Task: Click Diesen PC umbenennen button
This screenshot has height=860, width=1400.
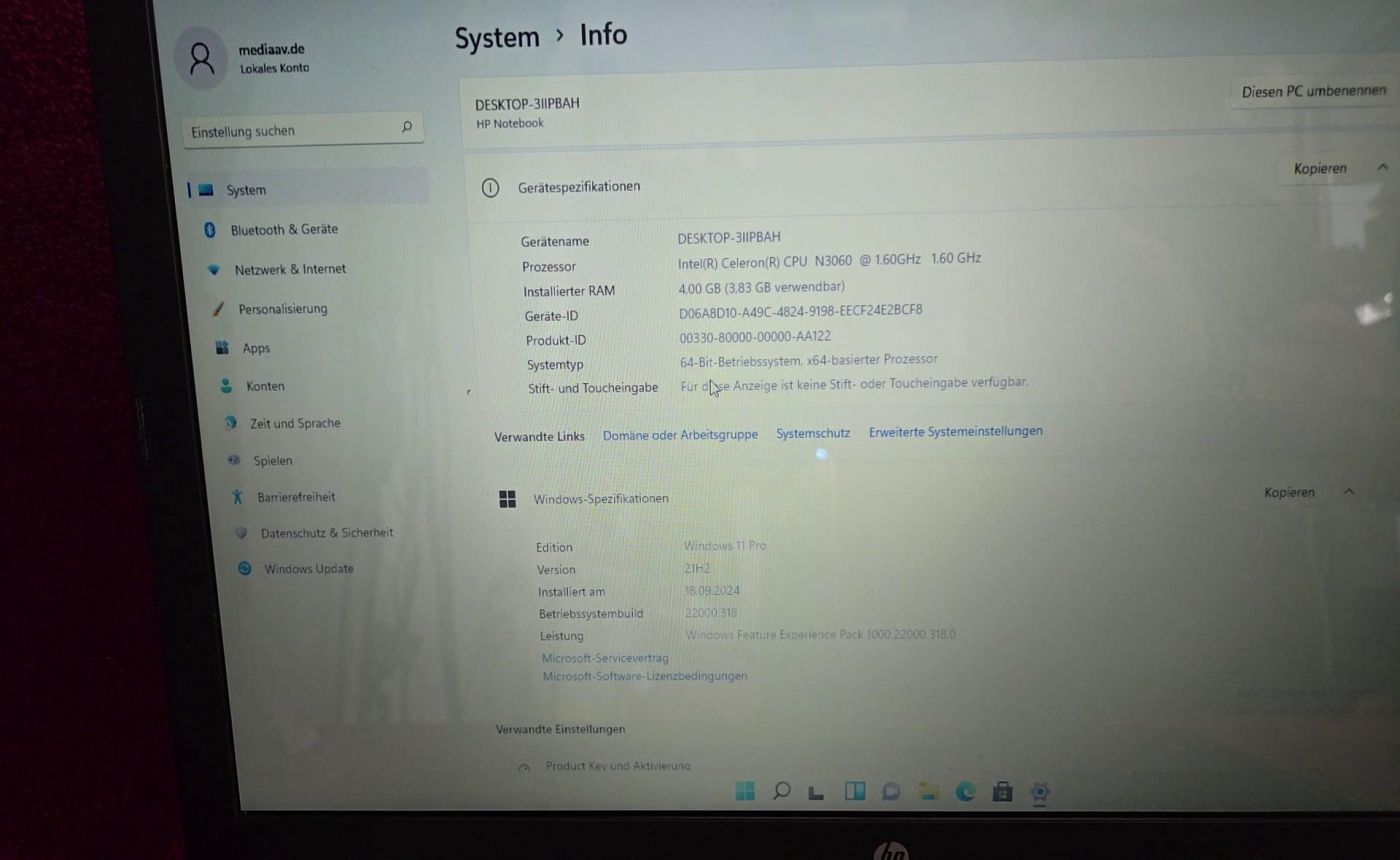Action: click(1313, 92)
